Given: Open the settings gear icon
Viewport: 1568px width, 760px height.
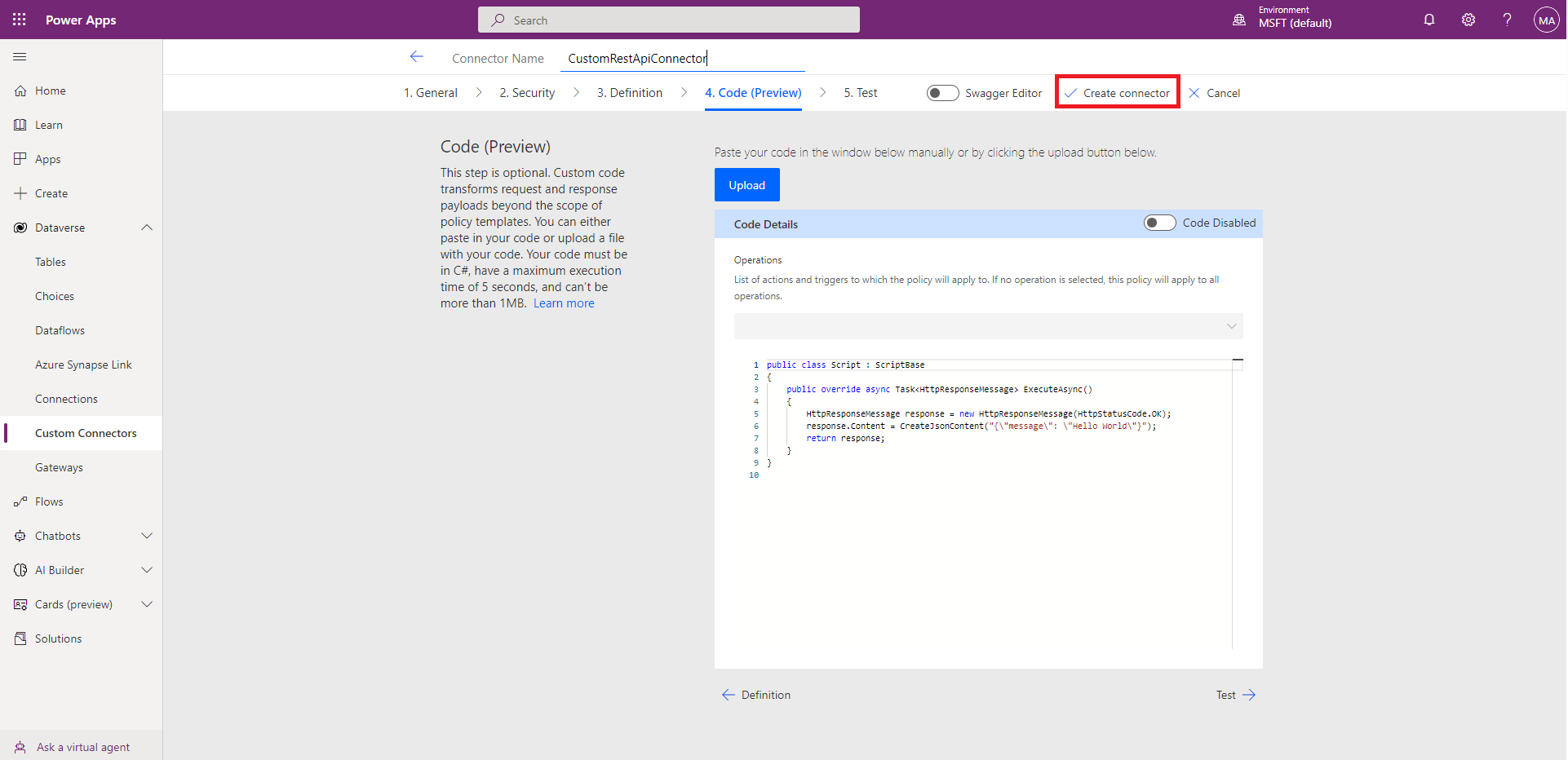Looking at the screenshot, I should coord(1468,20).
